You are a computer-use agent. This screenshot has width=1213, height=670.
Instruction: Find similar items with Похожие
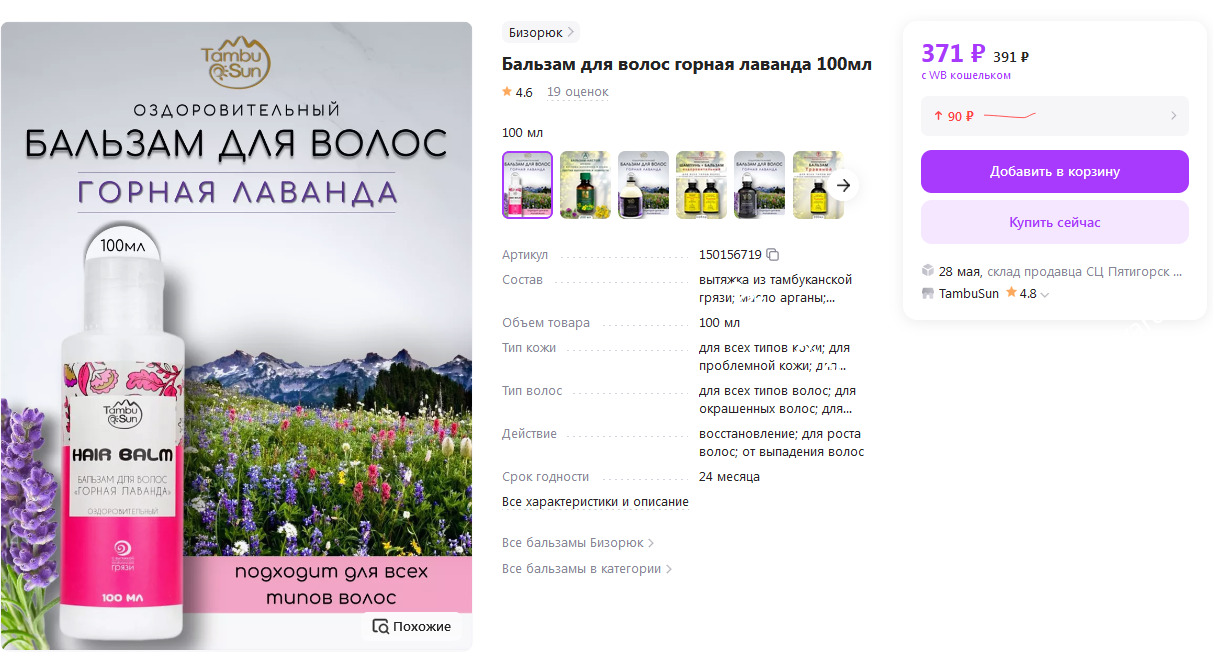(412, 626)
